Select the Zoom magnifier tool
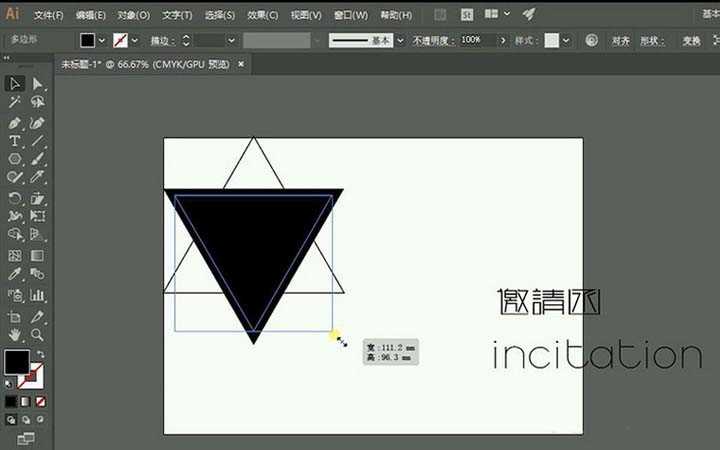 38,334
